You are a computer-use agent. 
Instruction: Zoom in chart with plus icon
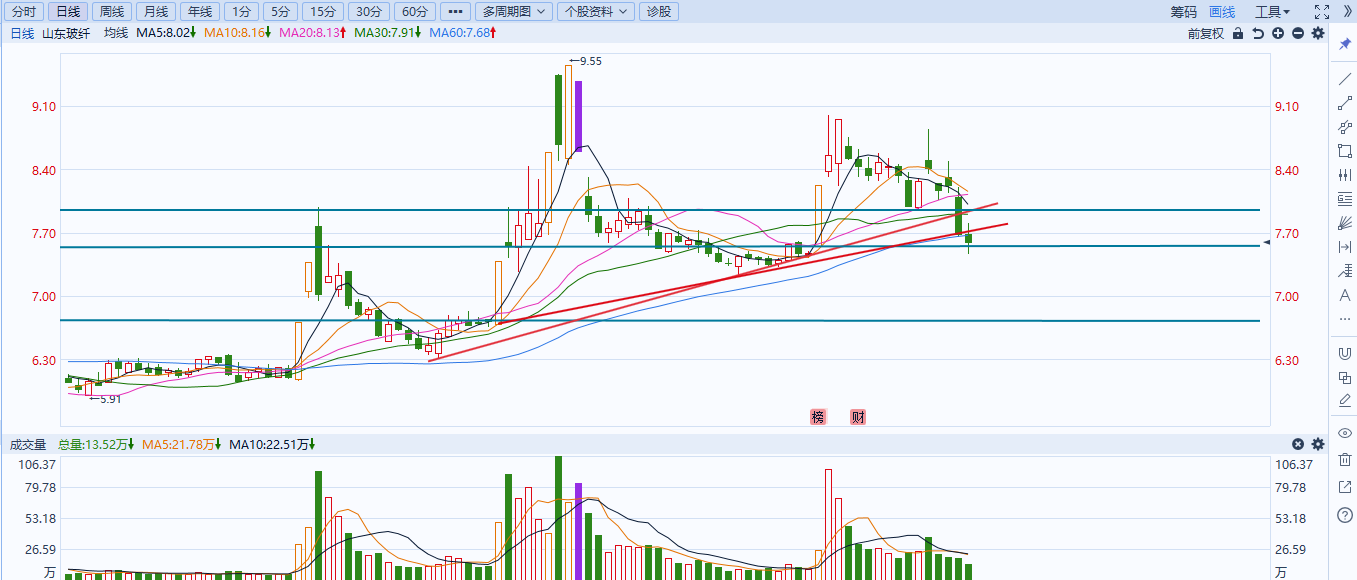pos(1278,33)
